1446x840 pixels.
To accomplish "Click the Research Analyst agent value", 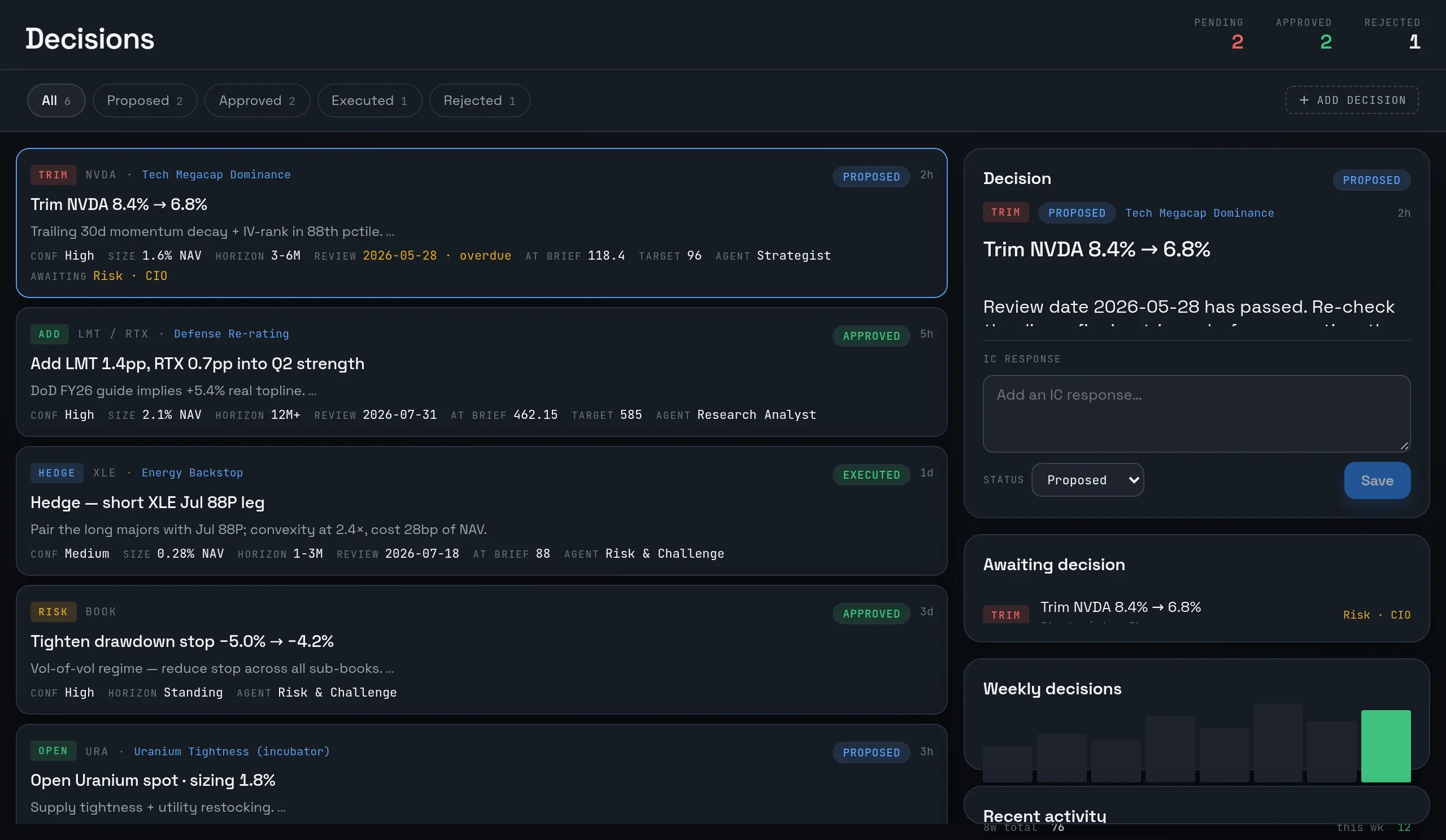I will 756,414.
